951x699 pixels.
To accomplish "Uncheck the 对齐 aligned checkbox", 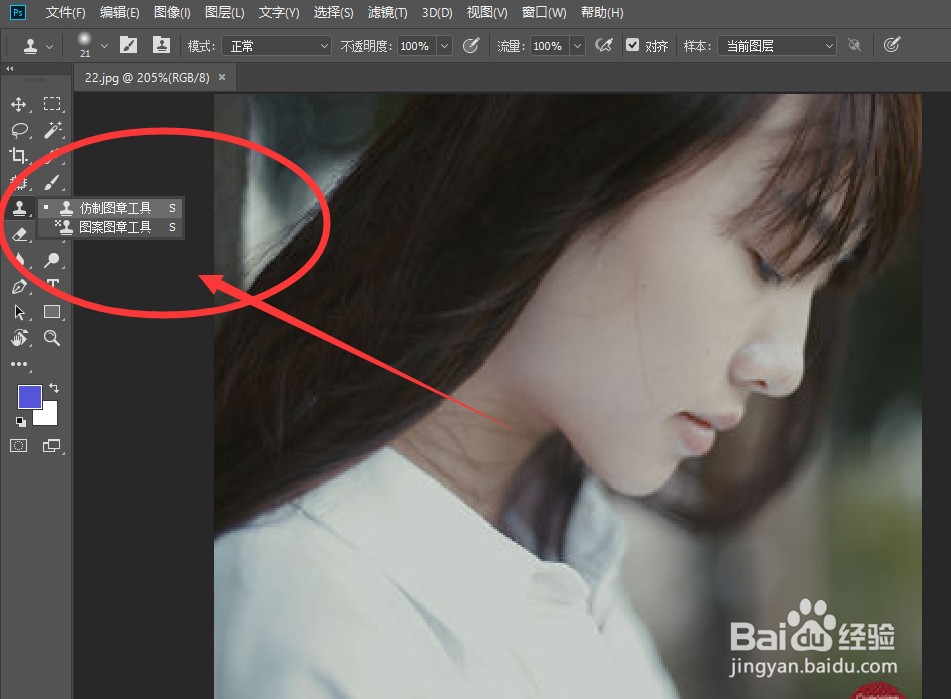I will tap(633, 45).
